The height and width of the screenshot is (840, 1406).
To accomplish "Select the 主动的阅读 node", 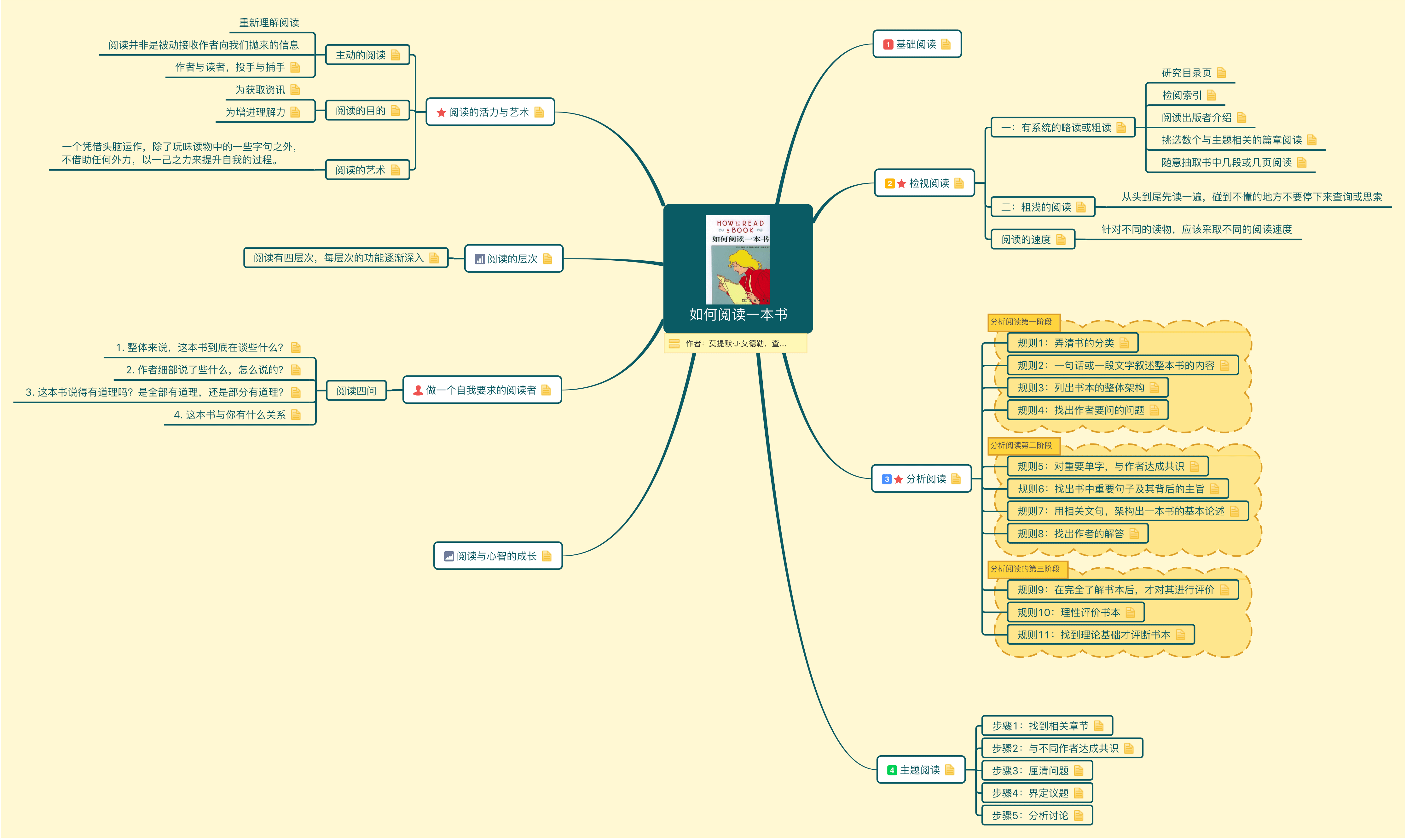I will (368, 55).
